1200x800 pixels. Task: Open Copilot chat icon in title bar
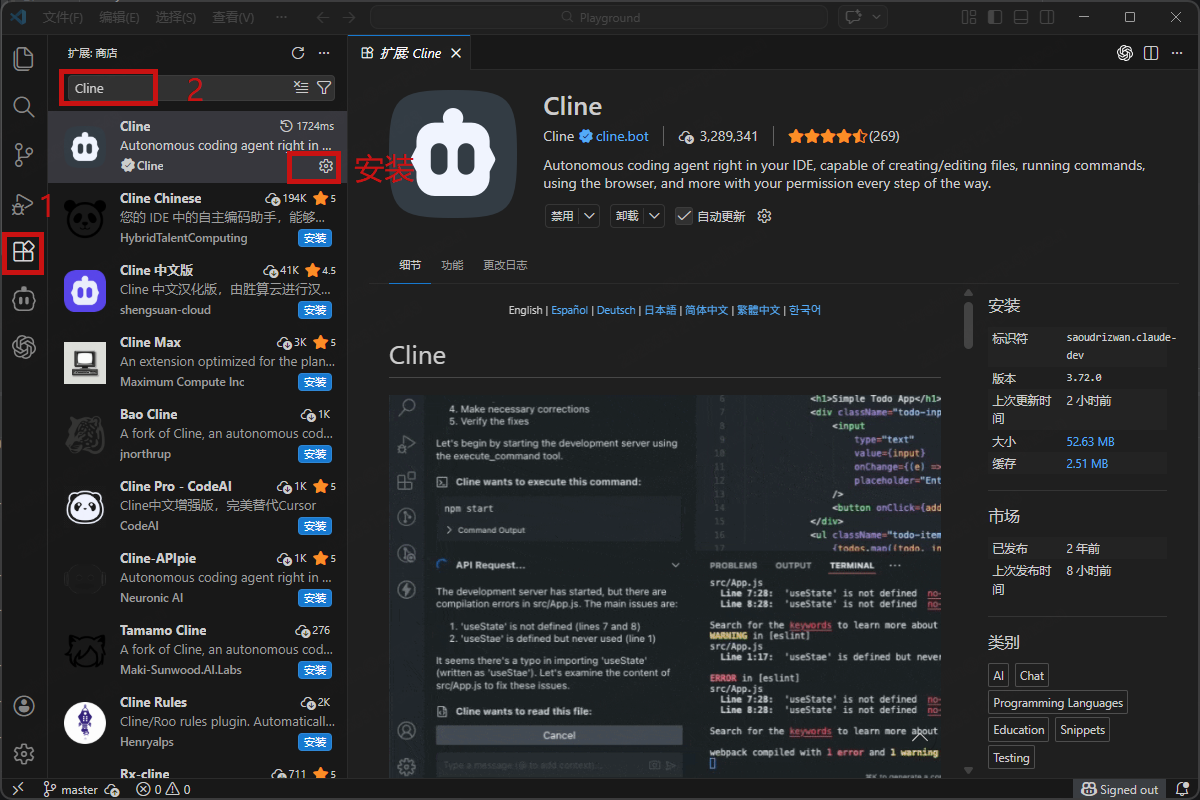[x=854, y=17]
